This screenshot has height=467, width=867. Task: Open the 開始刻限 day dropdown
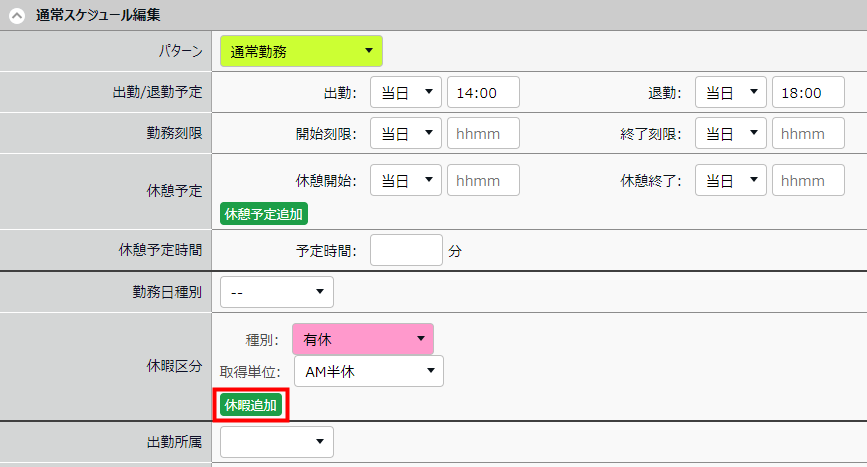tap(405, 133)
